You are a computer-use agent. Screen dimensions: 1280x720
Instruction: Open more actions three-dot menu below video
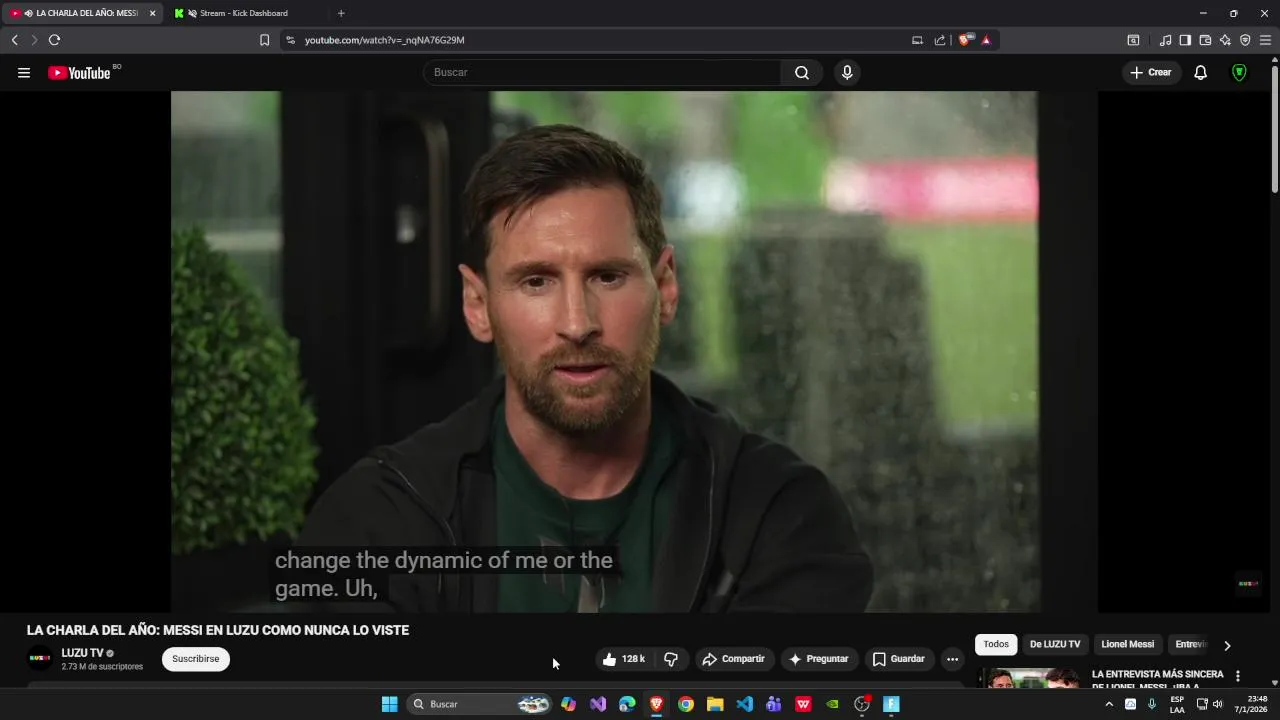coord(952,659)
